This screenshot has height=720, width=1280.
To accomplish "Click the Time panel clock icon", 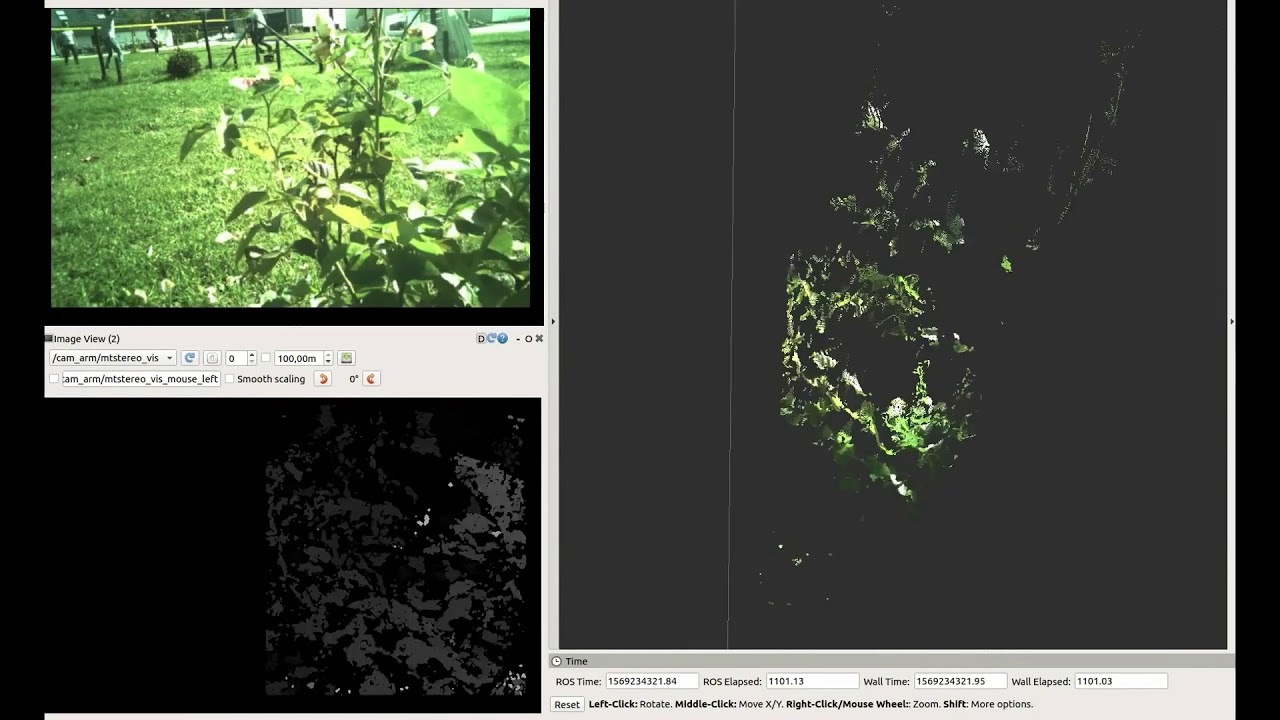I will pyautogui.click(x=557, y=661).
